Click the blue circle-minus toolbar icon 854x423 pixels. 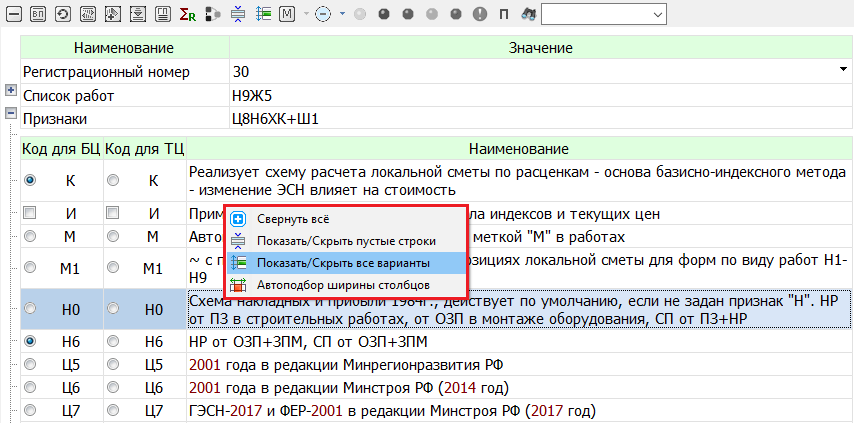click(323, 14)
